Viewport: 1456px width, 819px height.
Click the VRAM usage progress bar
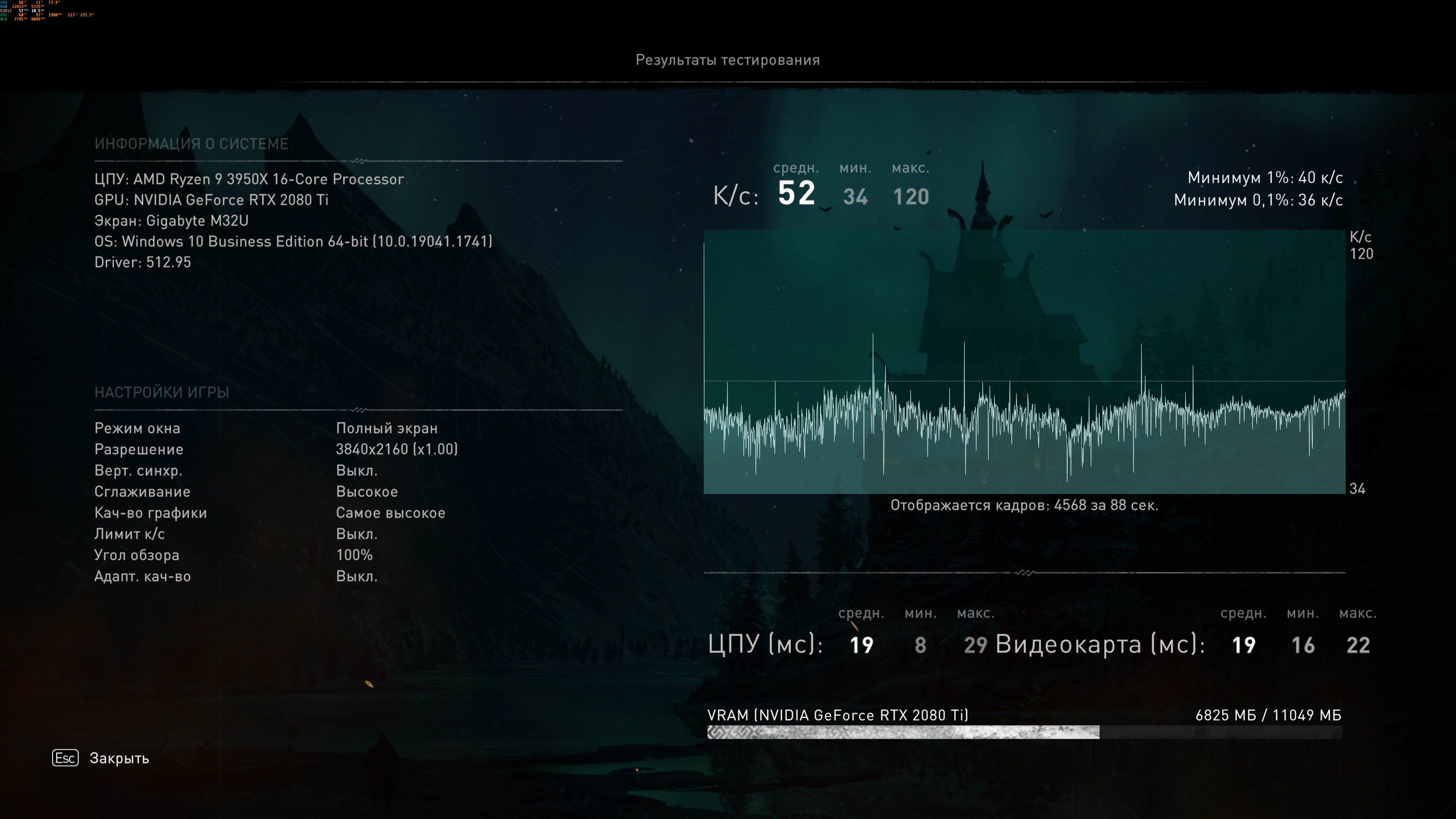(1024, 733)
